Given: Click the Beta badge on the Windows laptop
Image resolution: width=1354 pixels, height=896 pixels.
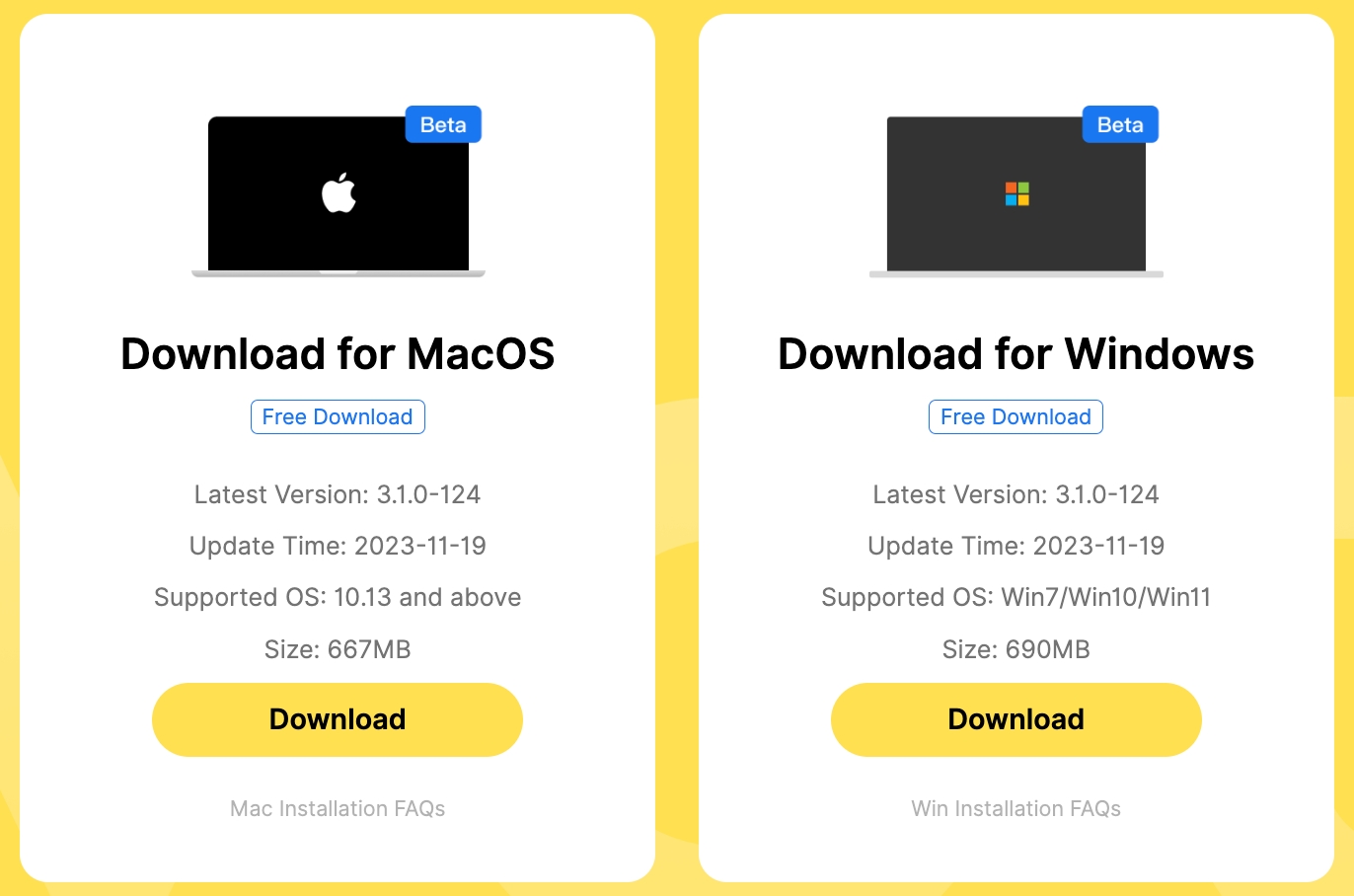Looking at the screenshot, I should (x=1120, y=124).
